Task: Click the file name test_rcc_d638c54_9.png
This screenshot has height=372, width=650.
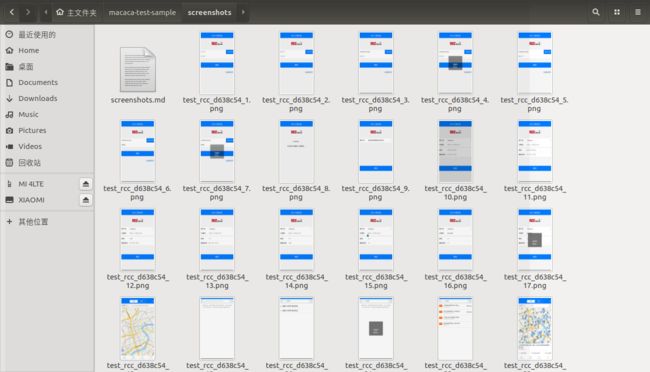Action: click(375, 192)
